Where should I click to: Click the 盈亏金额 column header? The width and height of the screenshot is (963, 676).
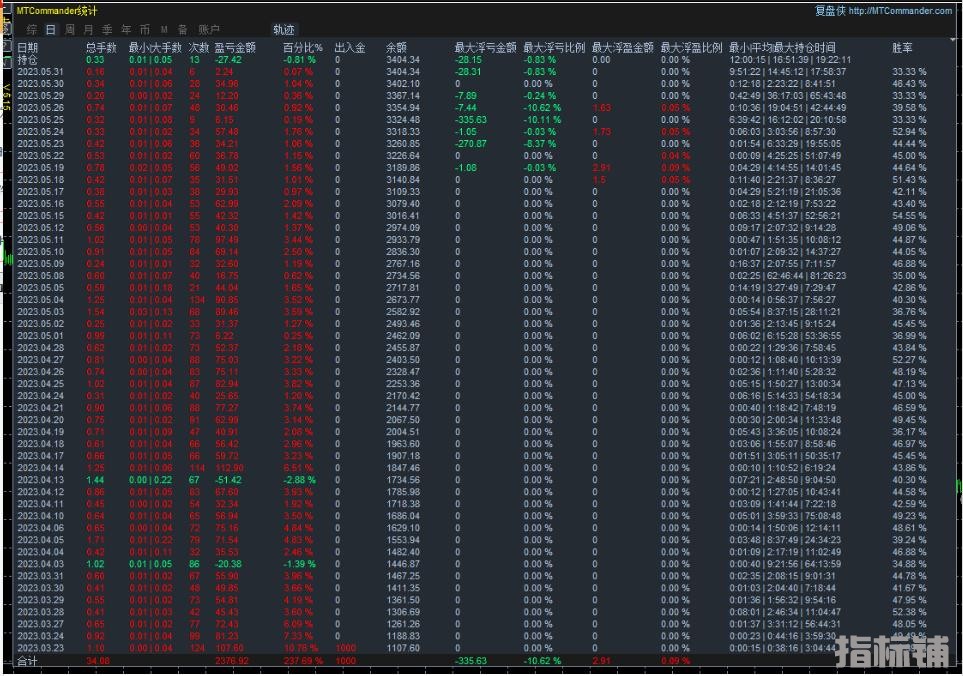coord(235,47)
